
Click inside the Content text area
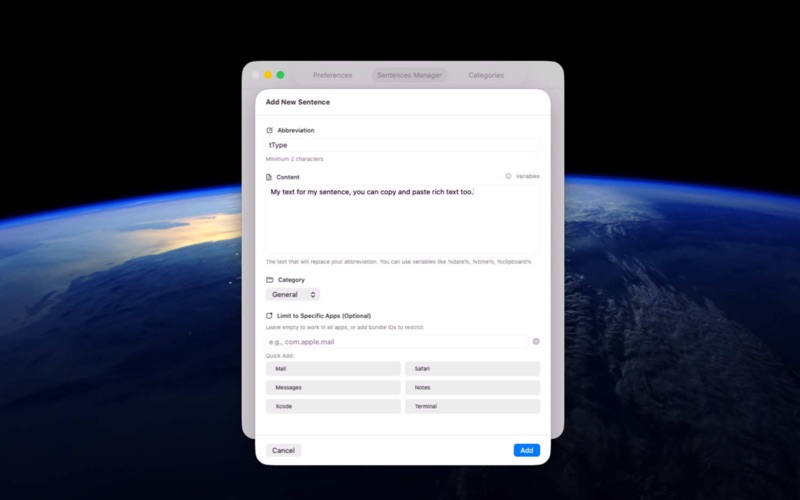point(403,219)
